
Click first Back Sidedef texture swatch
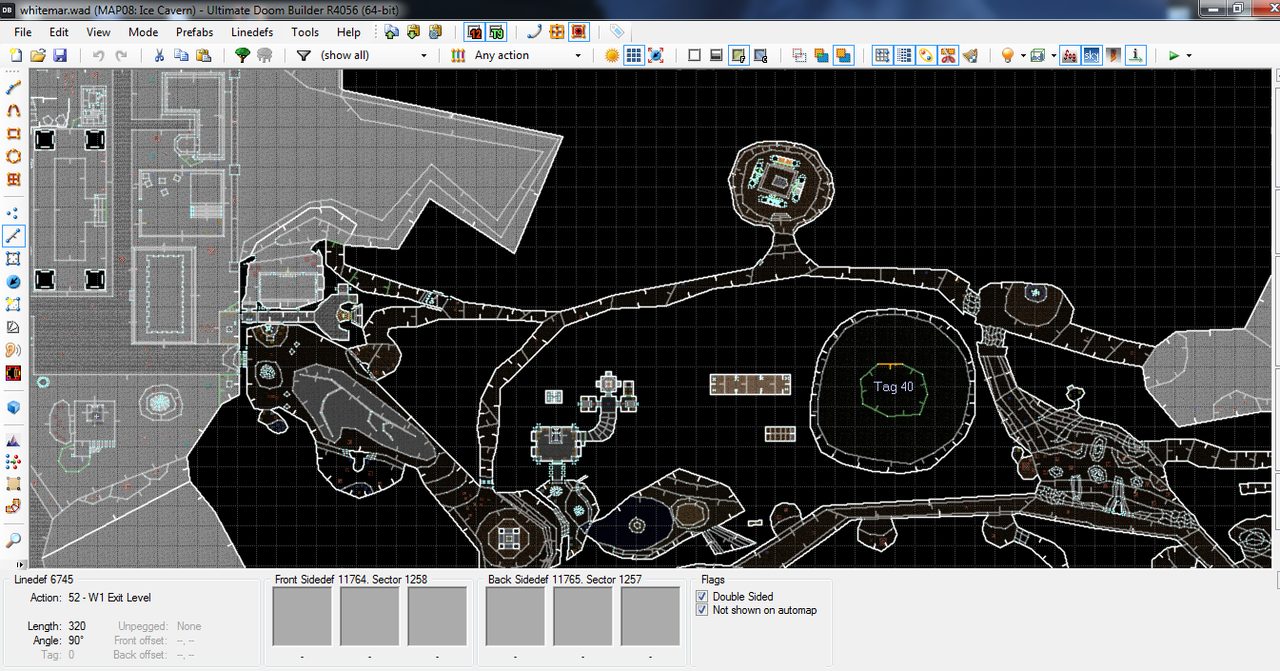click(516, 616)
